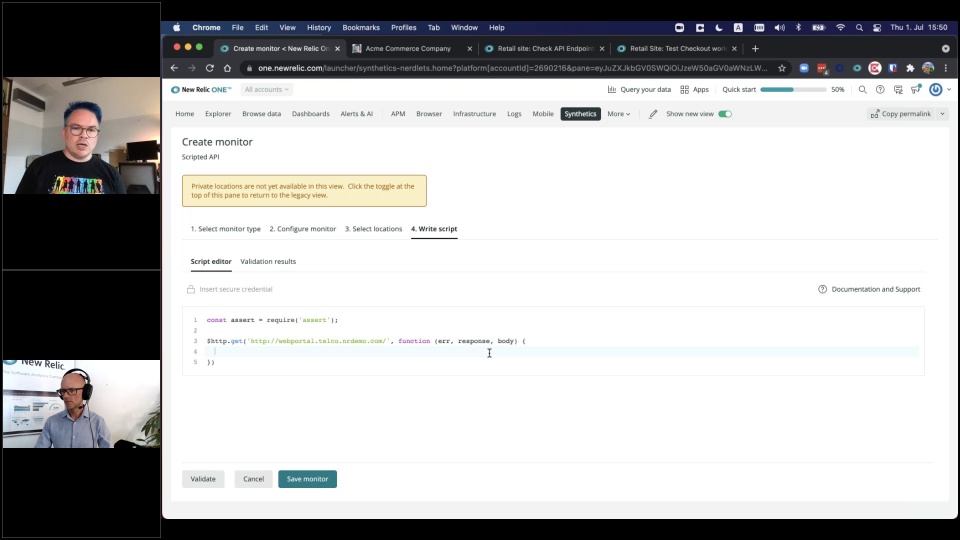Open the macOS Wi-Fi status icon
Screen dimensions: 960x540
point(841,28)
